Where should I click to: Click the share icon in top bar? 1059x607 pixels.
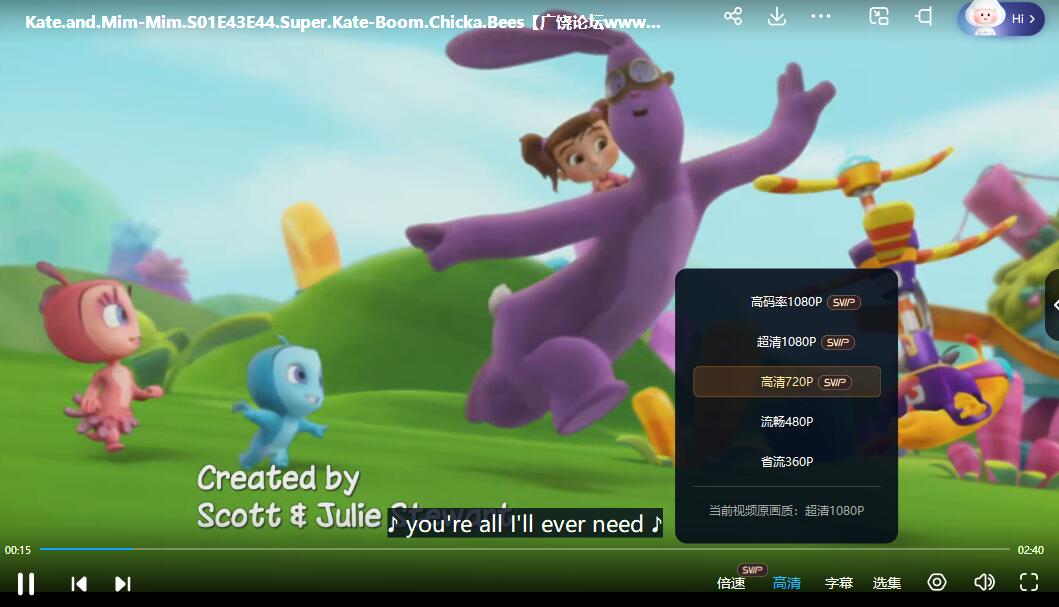click(x=733, y=16)
